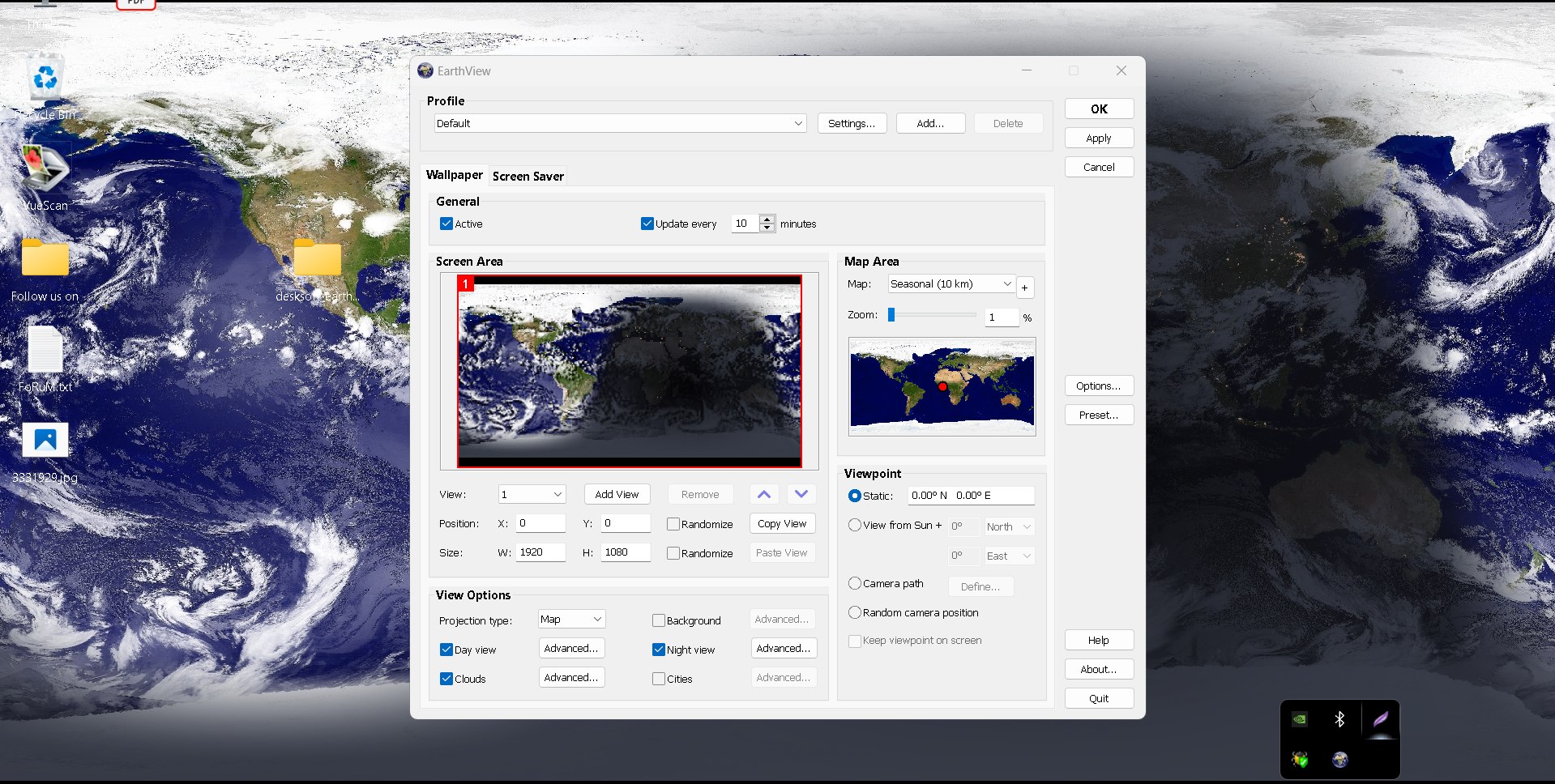Select Random camera position radio button
Image resolution: width=1555 pixels, height=784 pixels.
tap(855, 612)
